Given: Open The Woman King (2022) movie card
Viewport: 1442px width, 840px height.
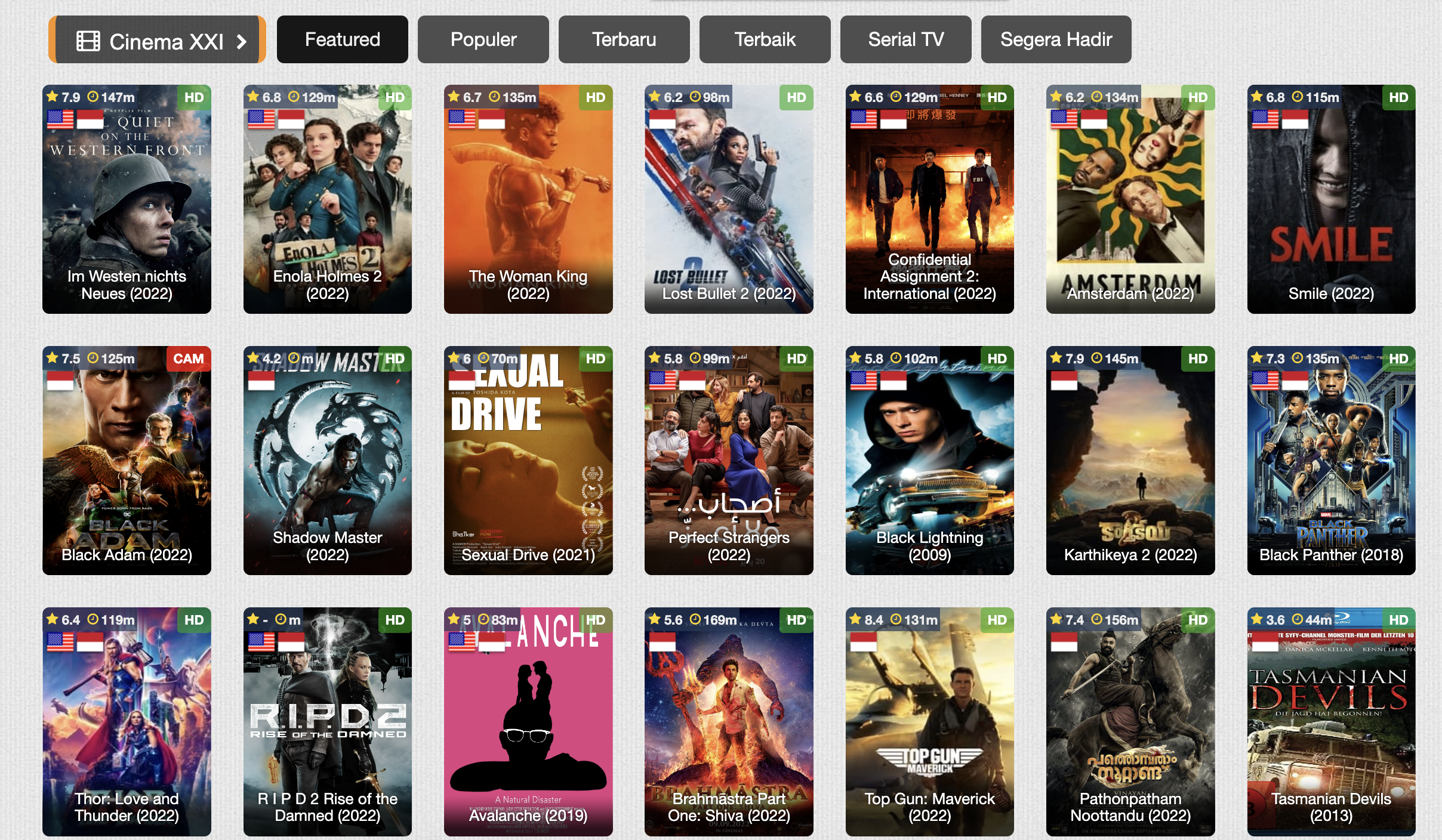Looking at the screenshot, I should pyautogui.click(x=528, y=199).
